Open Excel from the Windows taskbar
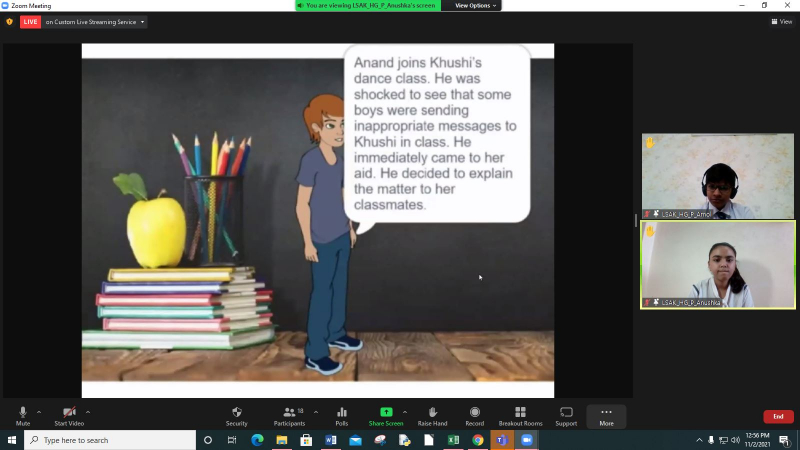The height and width of the screenshot is (450, 800). (453, 440)
